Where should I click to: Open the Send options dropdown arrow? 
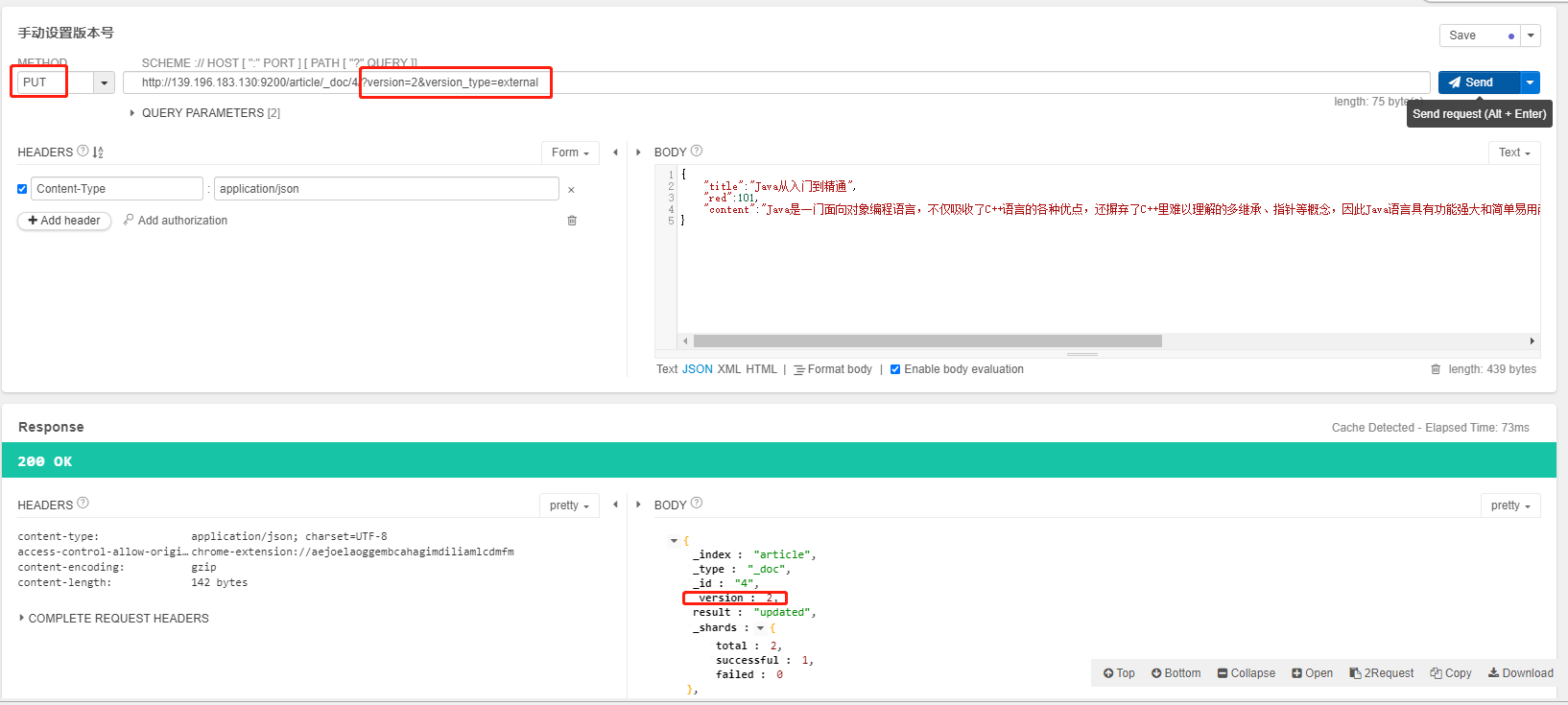[1531, 82]
